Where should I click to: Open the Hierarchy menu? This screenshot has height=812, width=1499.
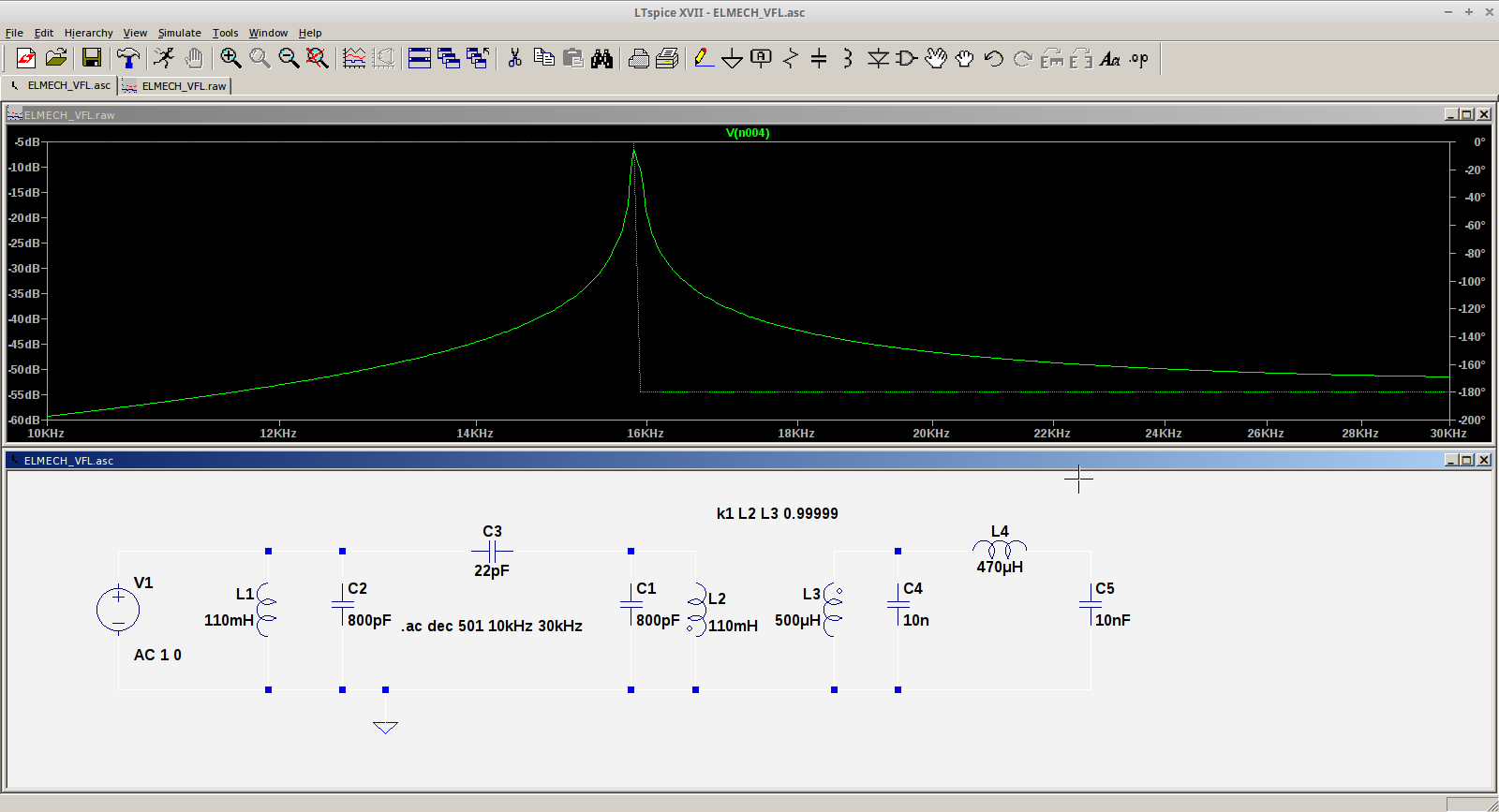[88, 33]
